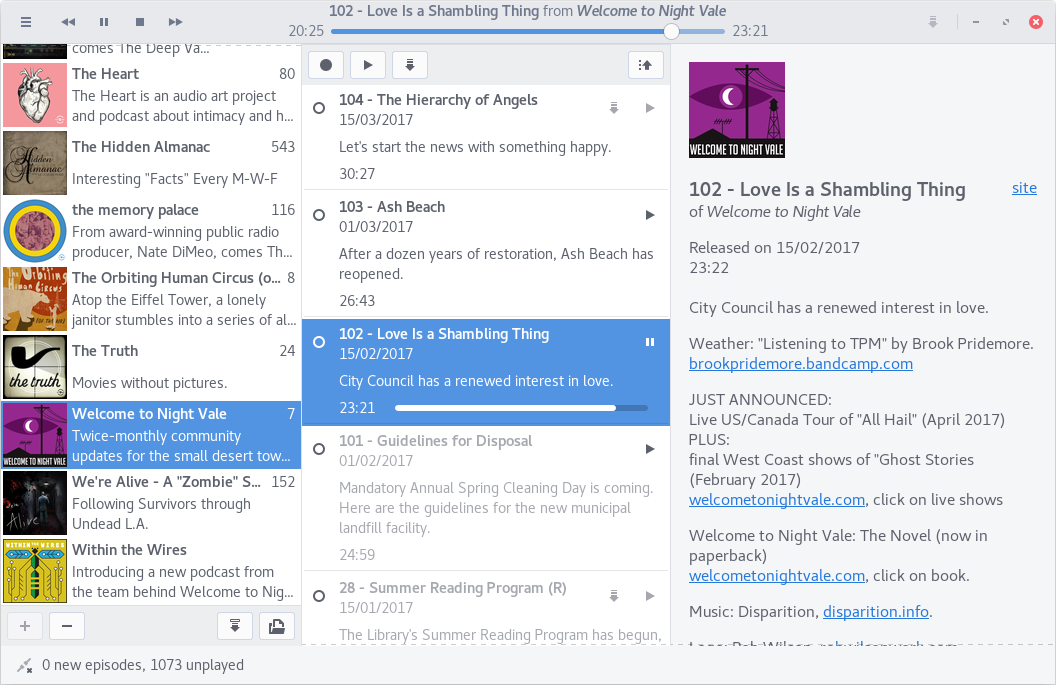Screen dimensions: 1056x685
Task: Remove selected podcast with the minus button
Action: click(x=67, y=626)
